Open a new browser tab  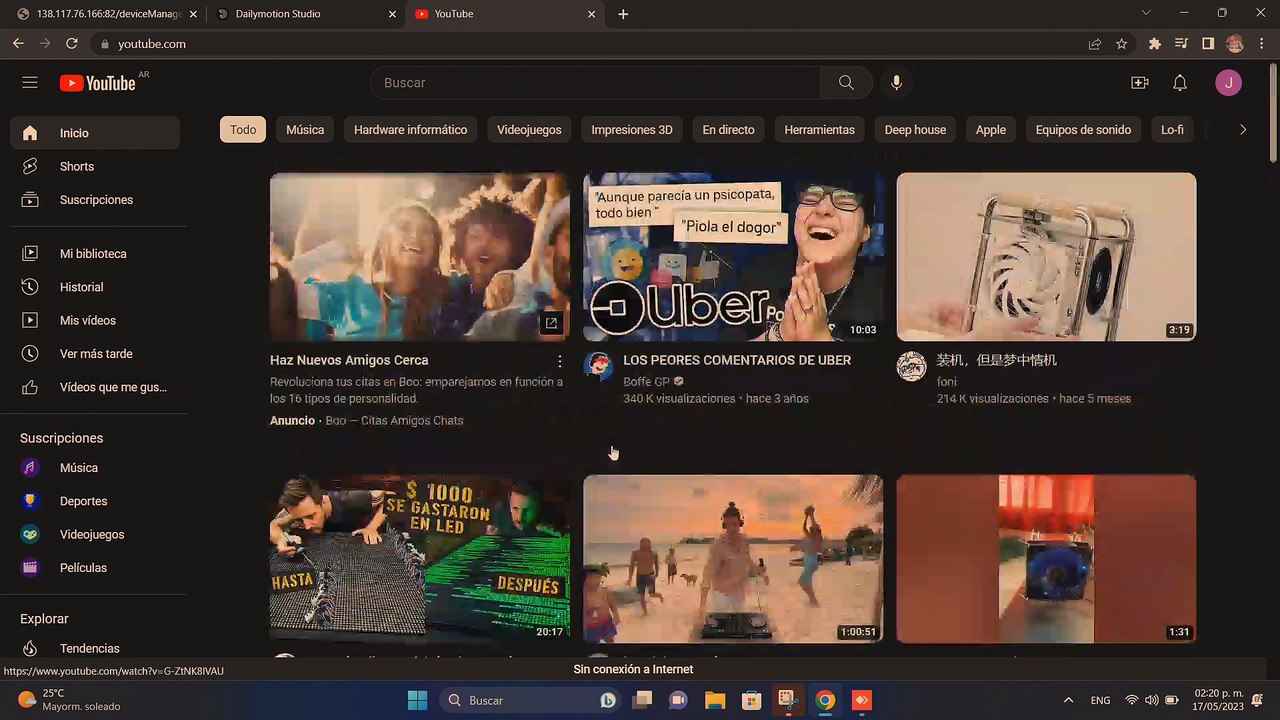pos(623,14)
